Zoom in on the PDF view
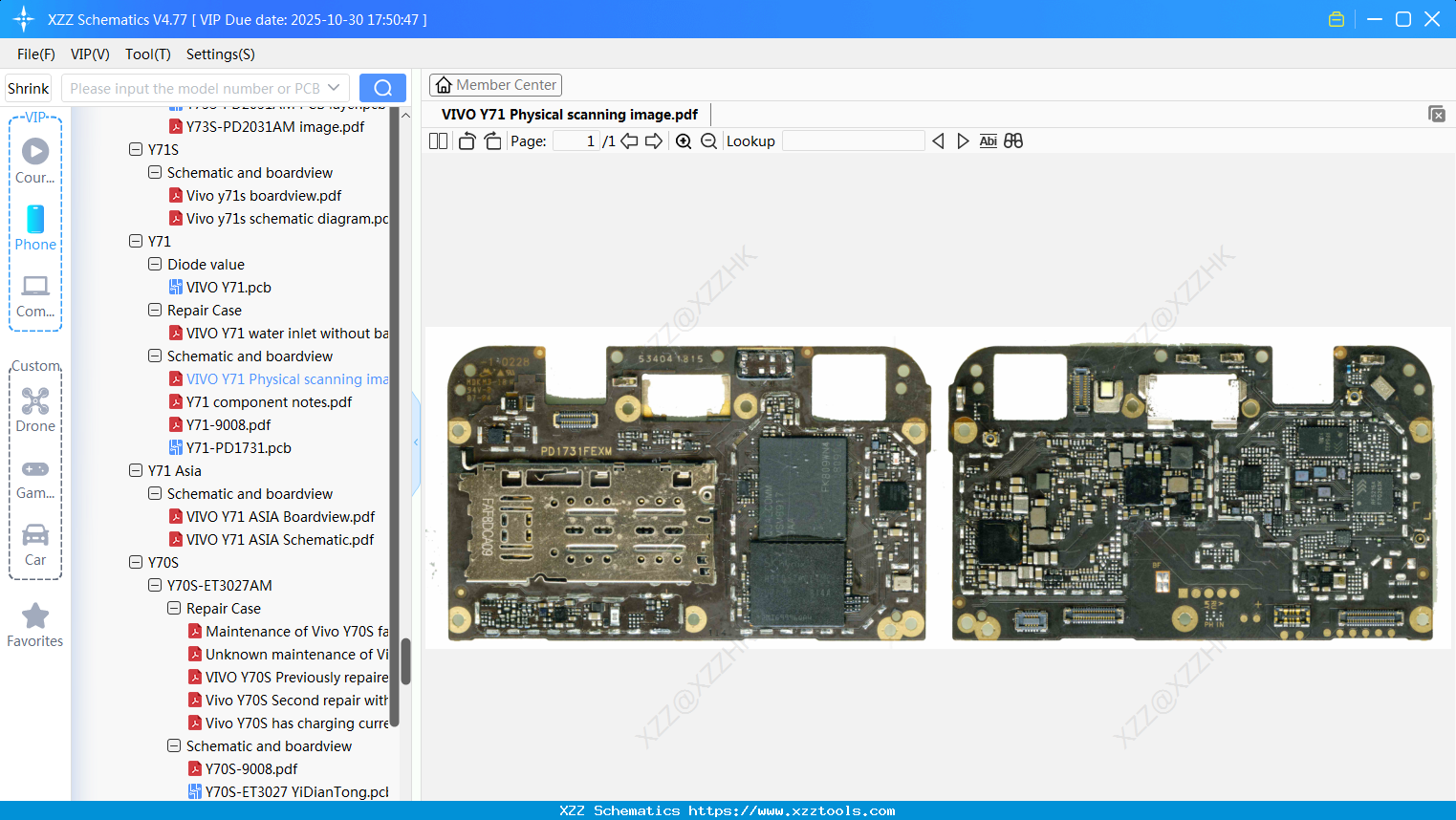The width and height of the screenshot is (1456, 820). pos(684,140)
